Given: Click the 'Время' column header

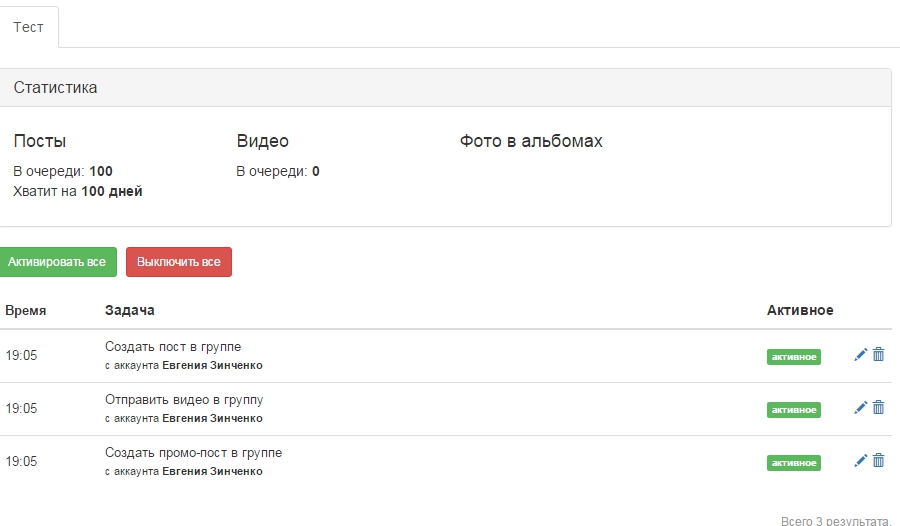Looking at the screenshot, I should tap(26, 311).
